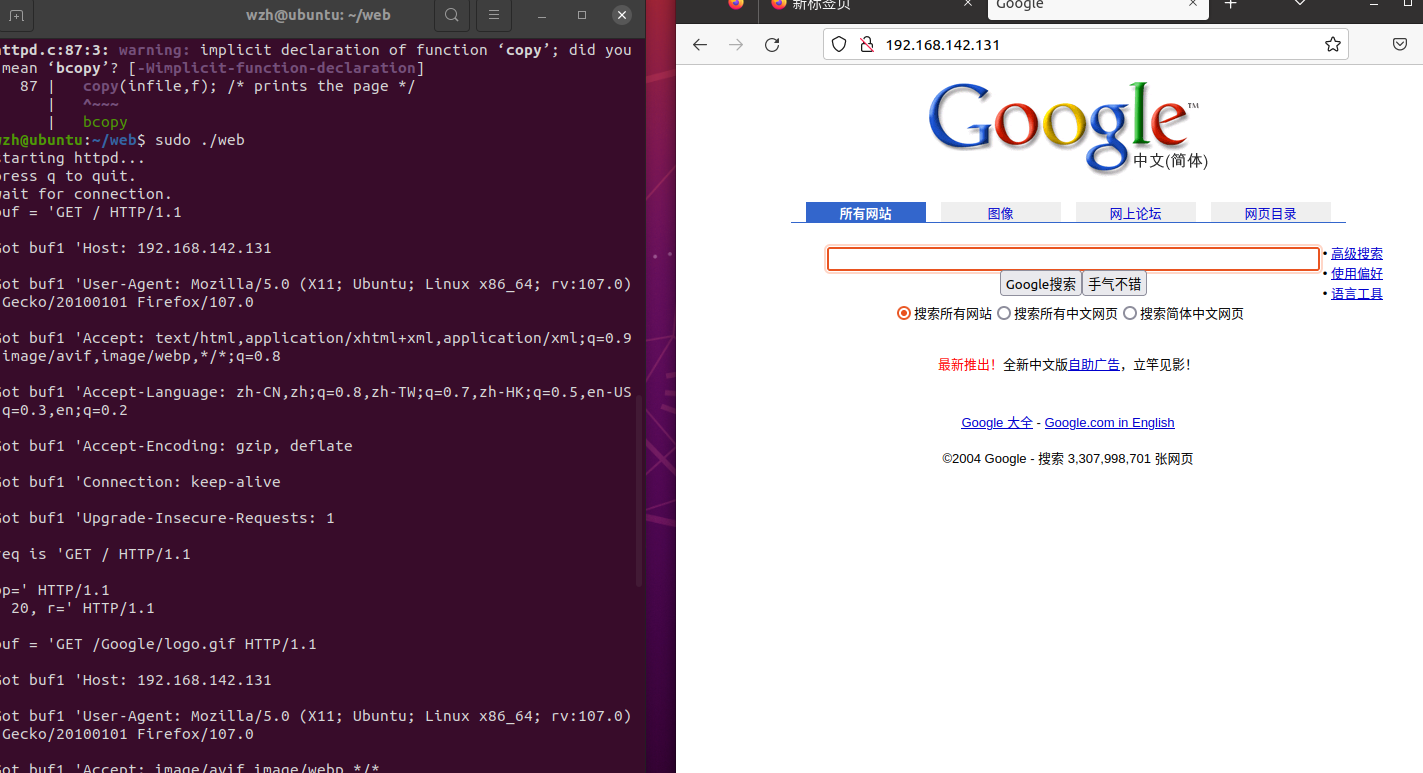Minimize the terminal window
Image resolution: width=1423 pixels, height=773 pixels.
[x=542, y=15]
